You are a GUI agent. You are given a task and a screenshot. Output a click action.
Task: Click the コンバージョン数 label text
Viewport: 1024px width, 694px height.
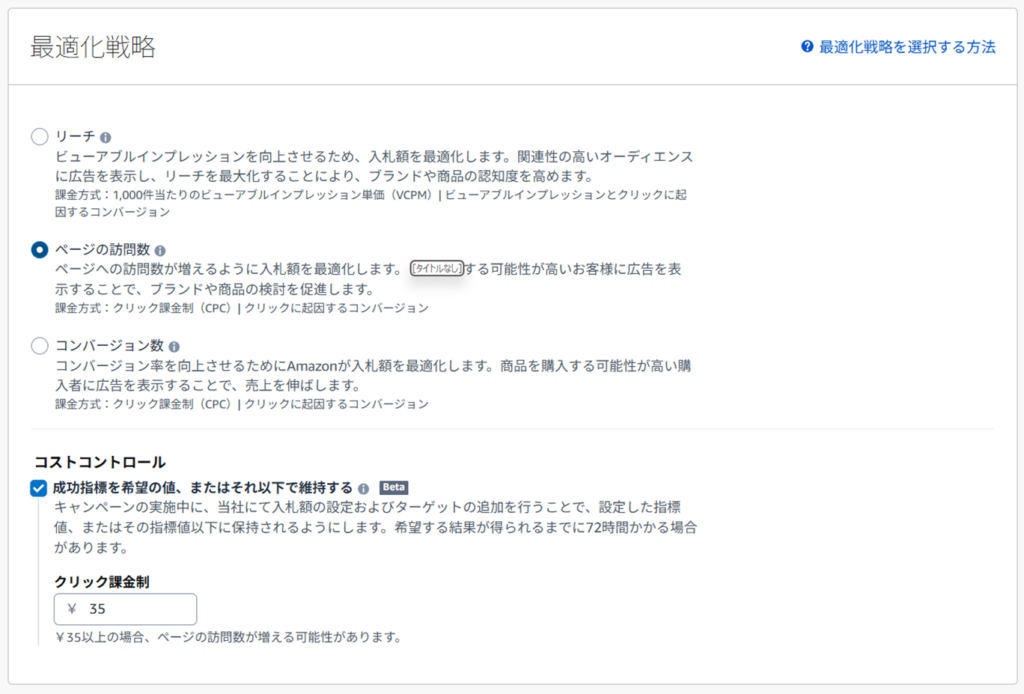click(x=109, y=346)
